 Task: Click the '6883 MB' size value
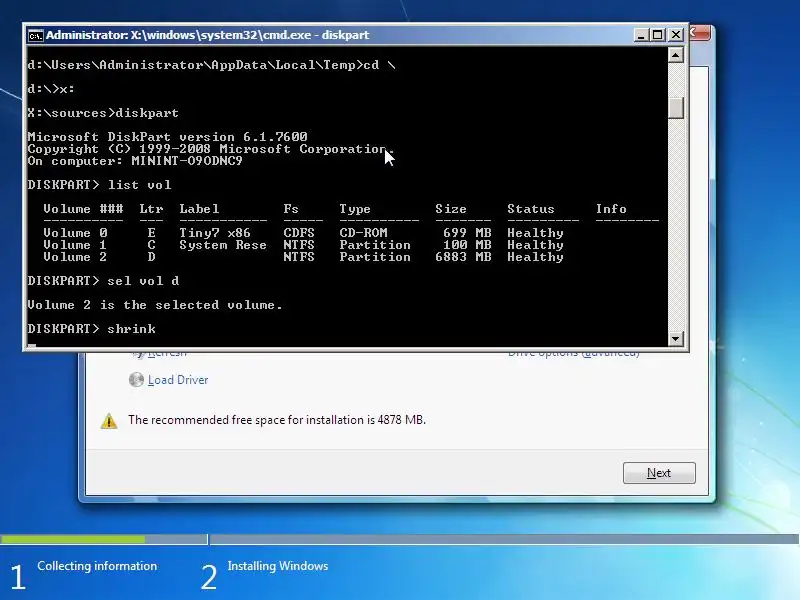463,257
